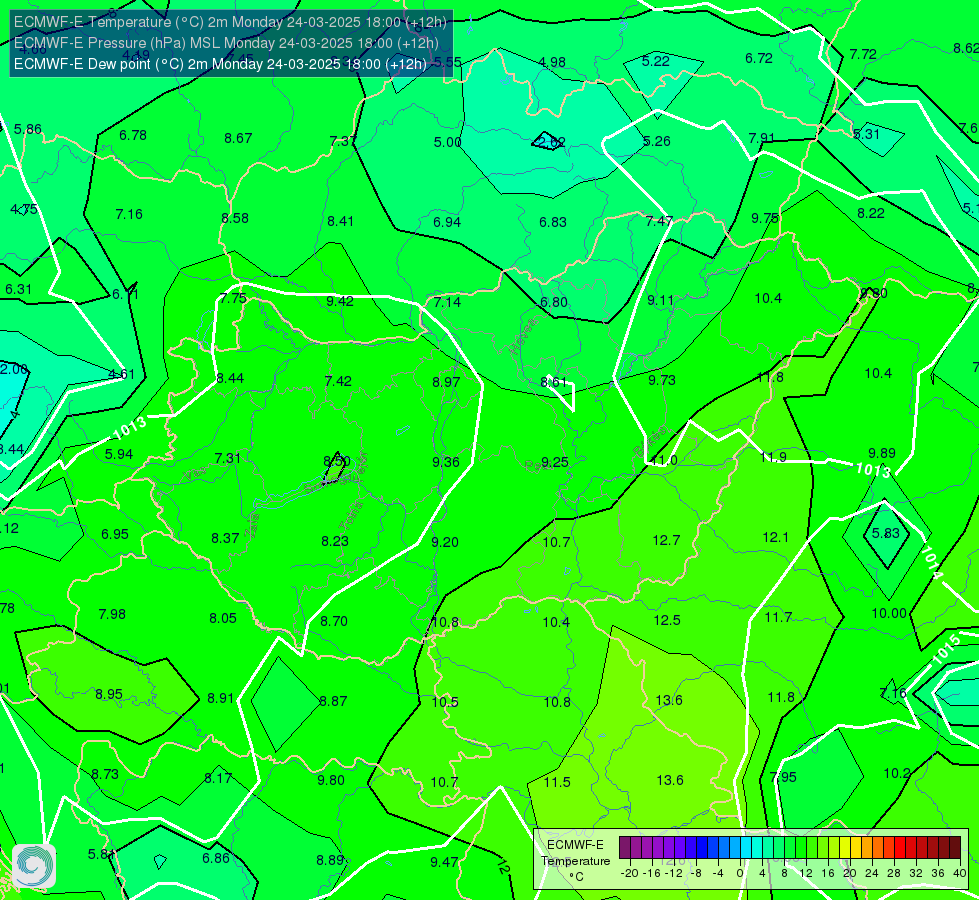Click the 6.78 data point
The height and width of the screenshot is (900, 979).
point(133,136)
